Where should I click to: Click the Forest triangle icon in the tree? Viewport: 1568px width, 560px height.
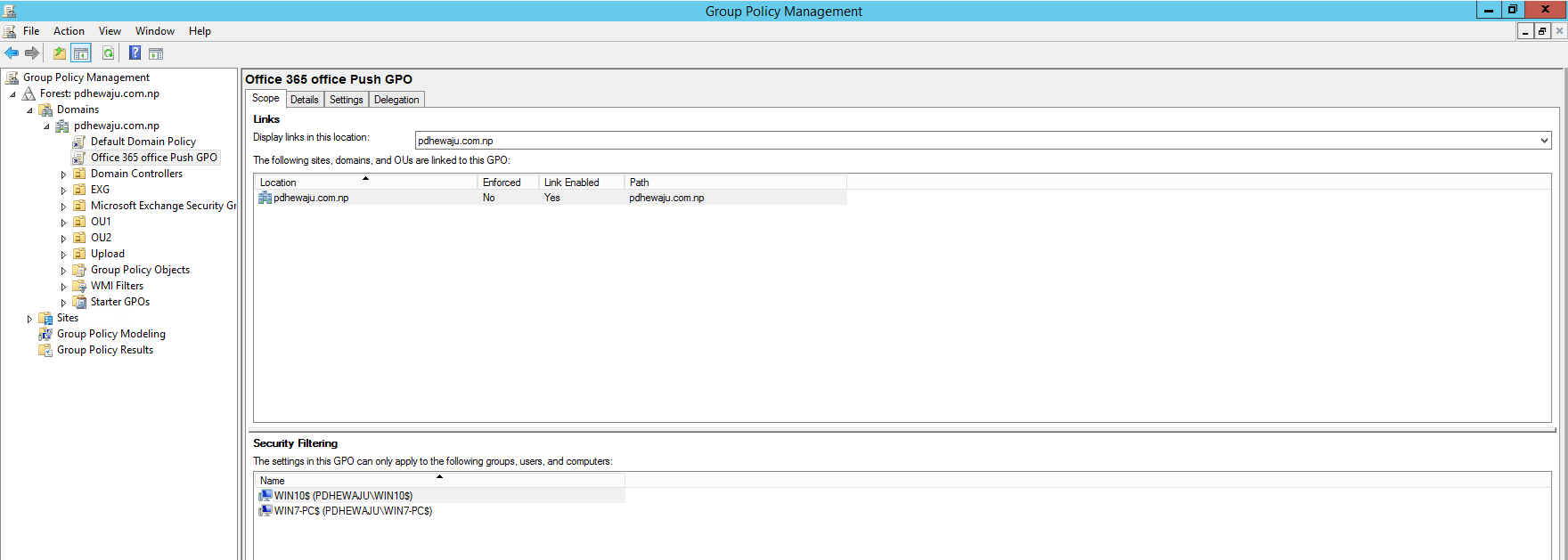coord(29,93)
